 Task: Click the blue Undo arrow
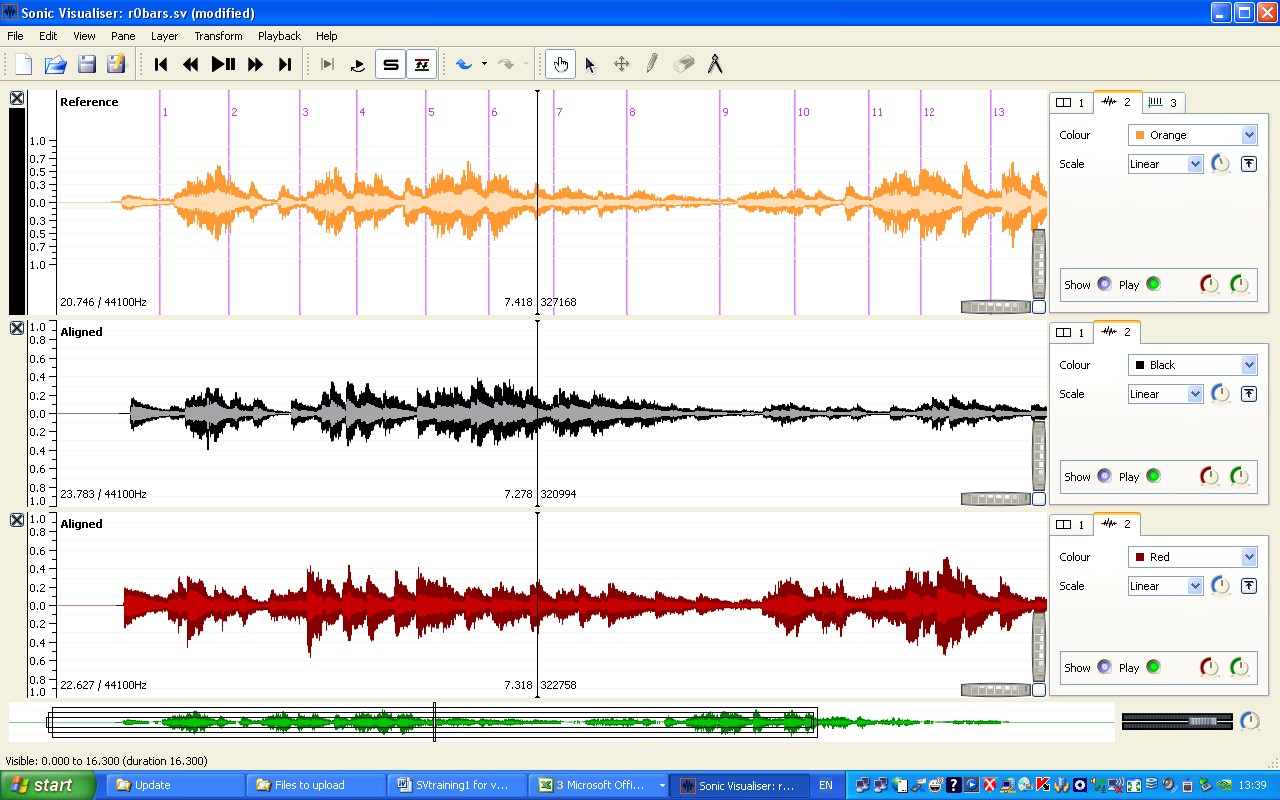point(464,64)
